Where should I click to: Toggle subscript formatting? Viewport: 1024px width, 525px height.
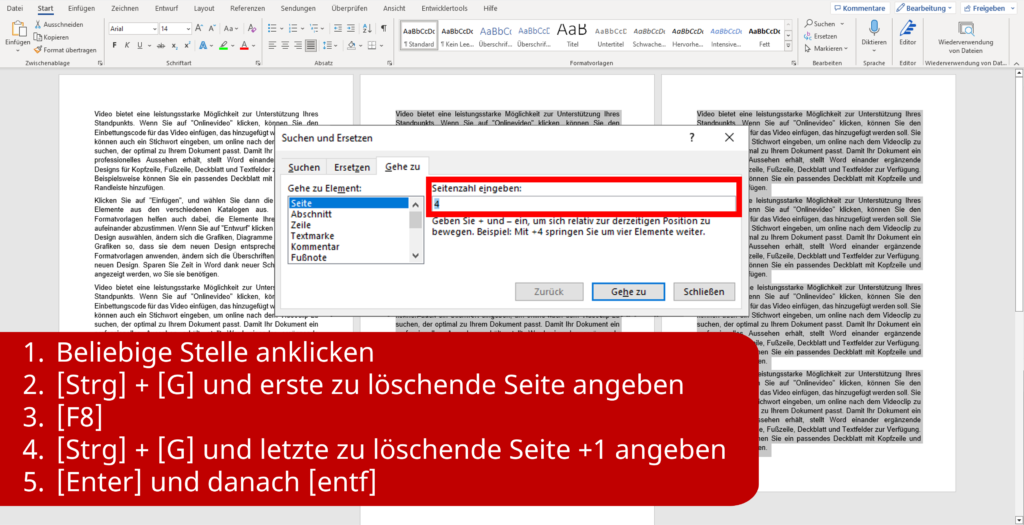pos(174,46)
